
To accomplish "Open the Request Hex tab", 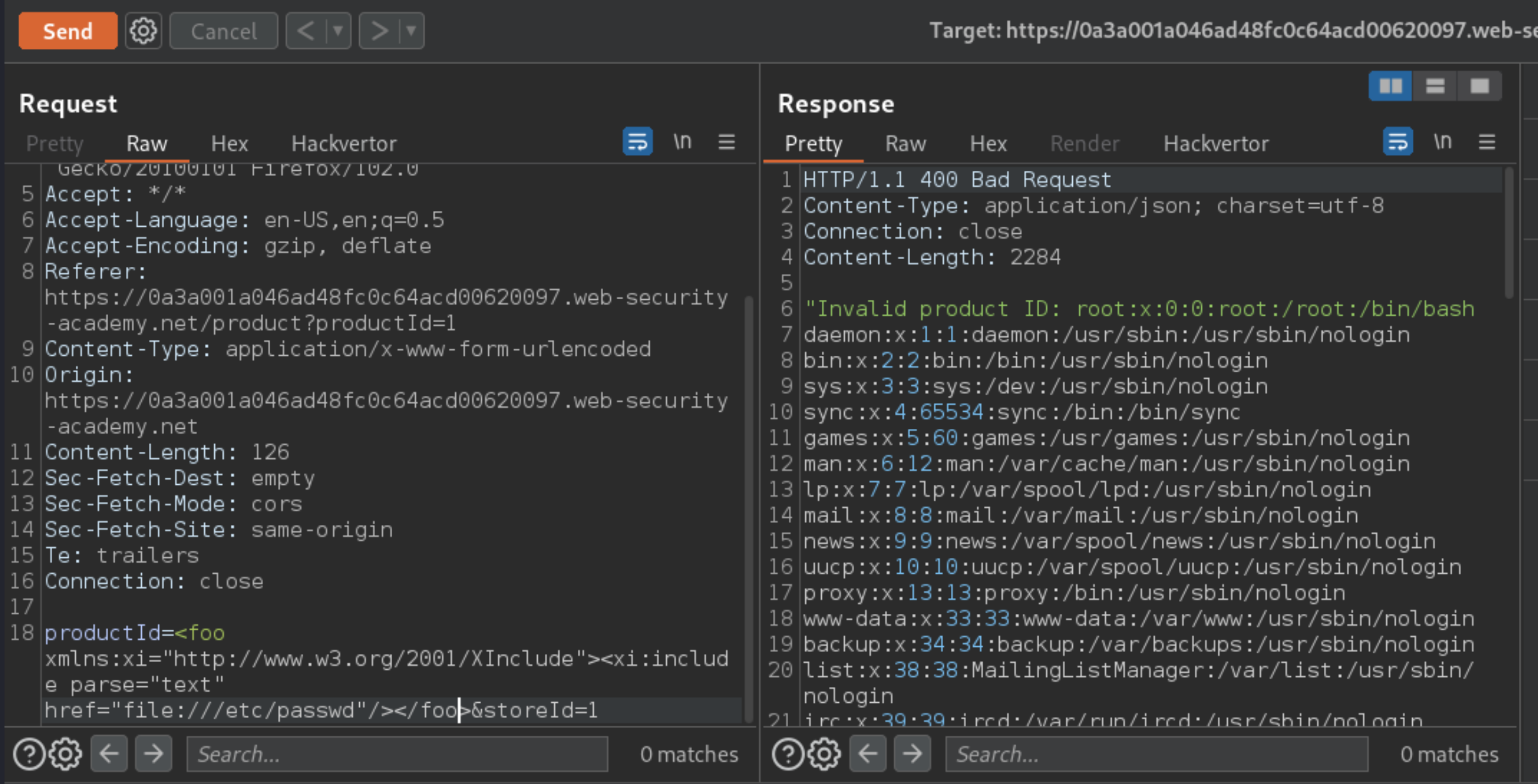I will pyautogui.click(x=229, y=144).
